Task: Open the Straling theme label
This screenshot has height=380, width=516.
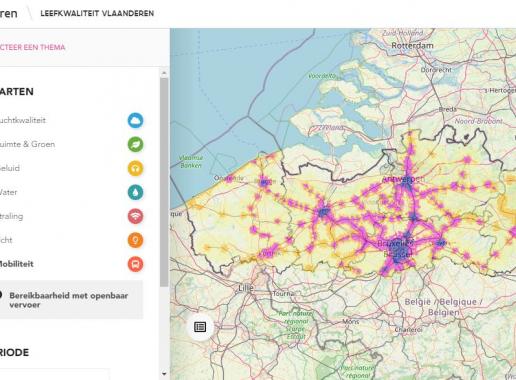Action: tap(12, 216)
